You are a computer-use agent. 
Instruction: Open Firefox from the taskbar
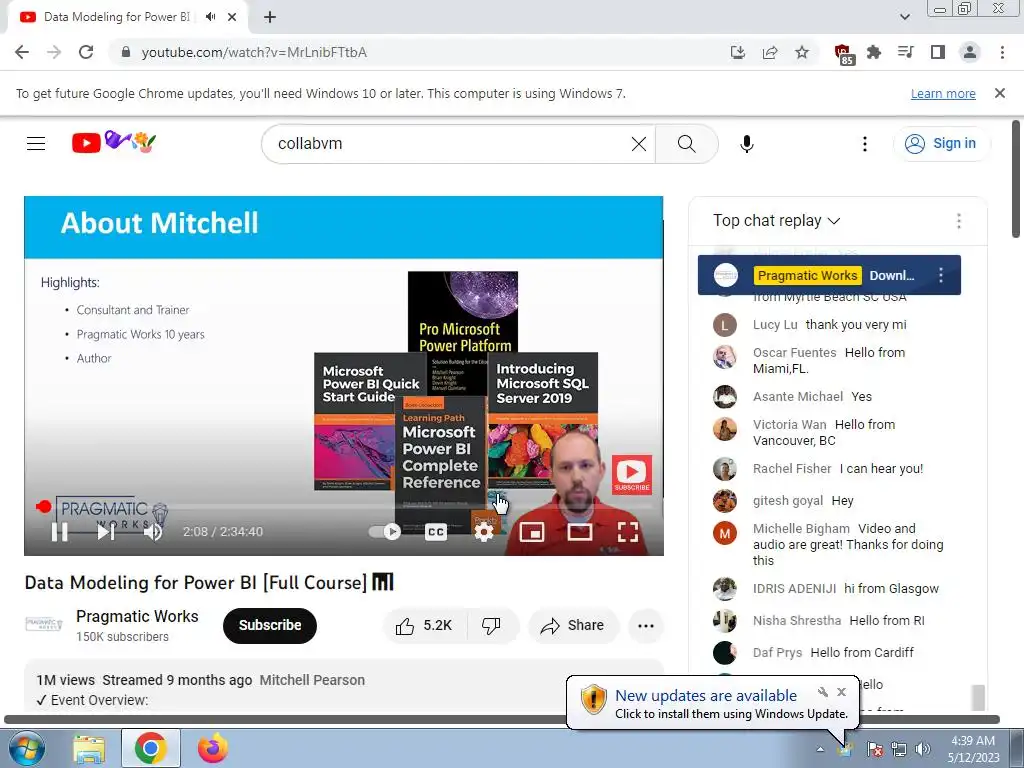coord(213,748)
